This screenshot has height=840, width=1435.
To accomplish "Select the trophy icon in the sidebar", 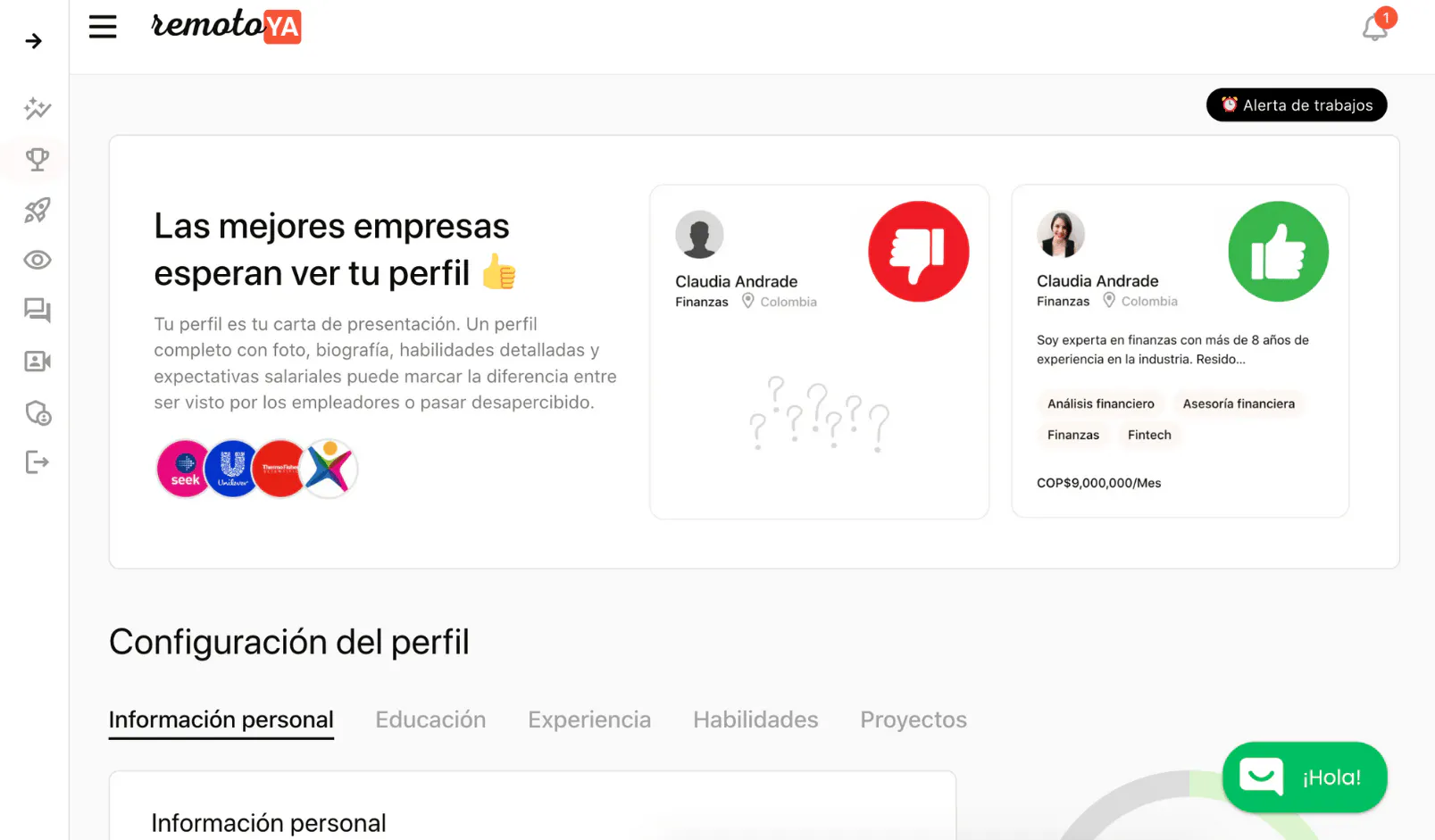I will [38, 160].
